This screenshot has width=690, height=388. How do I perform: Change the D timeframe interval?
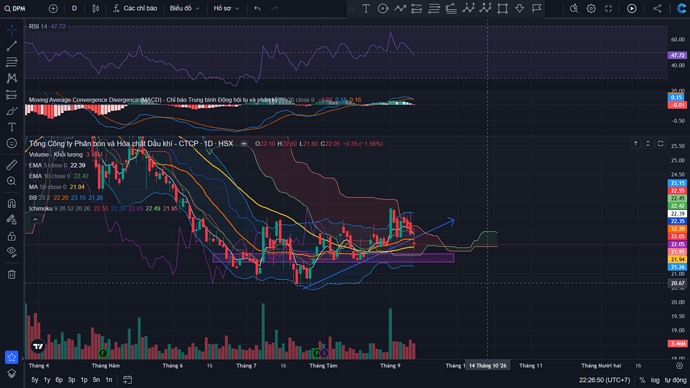(x=74, y=8)
